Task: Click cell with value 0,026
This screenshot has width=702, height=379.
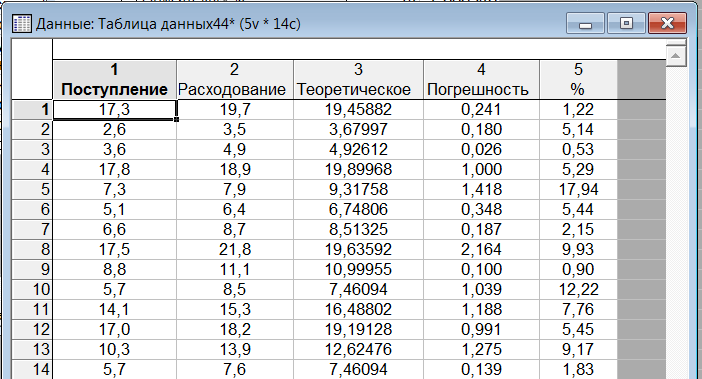Action: tap(481, 149)
